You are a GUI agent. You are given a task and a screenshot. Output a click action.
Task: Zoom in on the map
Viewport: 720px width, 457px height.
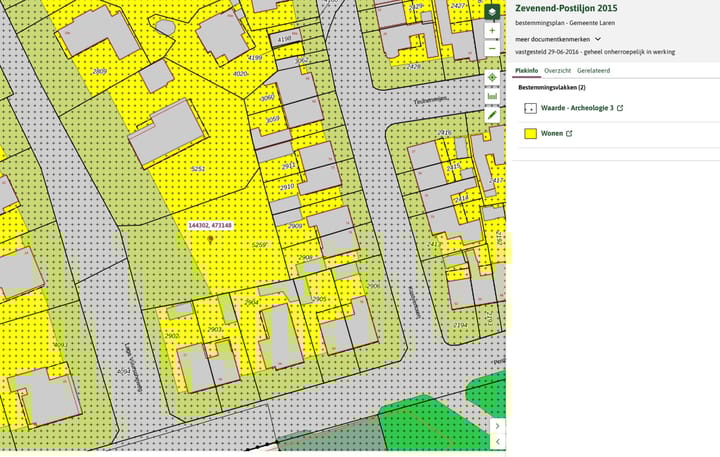point(492,31)
